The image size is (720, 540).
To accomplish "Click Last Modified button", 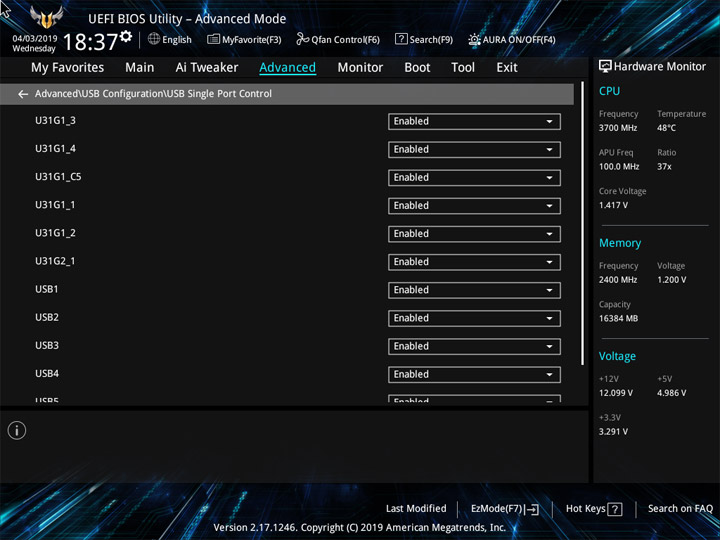I will coord(416,508).
